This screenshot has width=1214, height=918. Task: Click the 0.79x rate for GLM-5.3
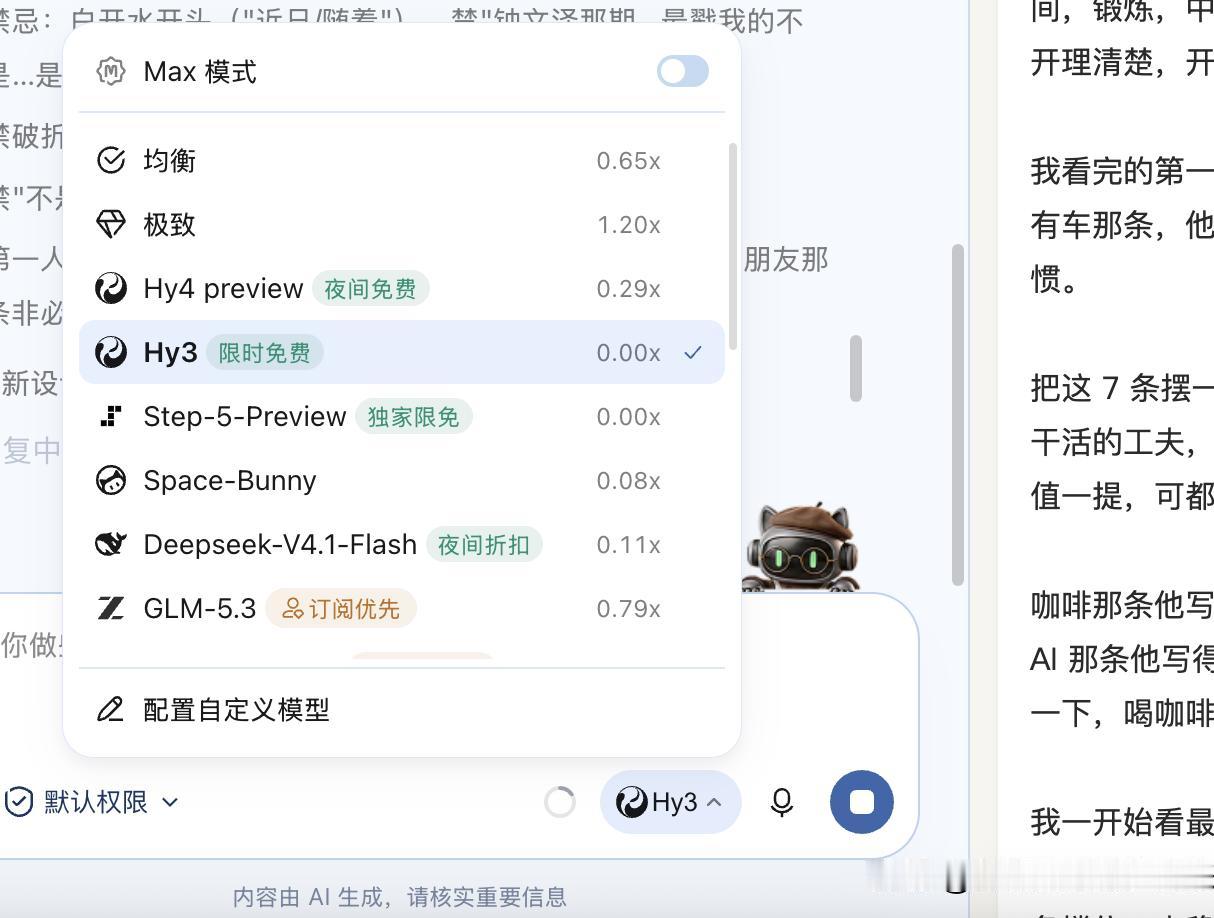click(628, 608)
